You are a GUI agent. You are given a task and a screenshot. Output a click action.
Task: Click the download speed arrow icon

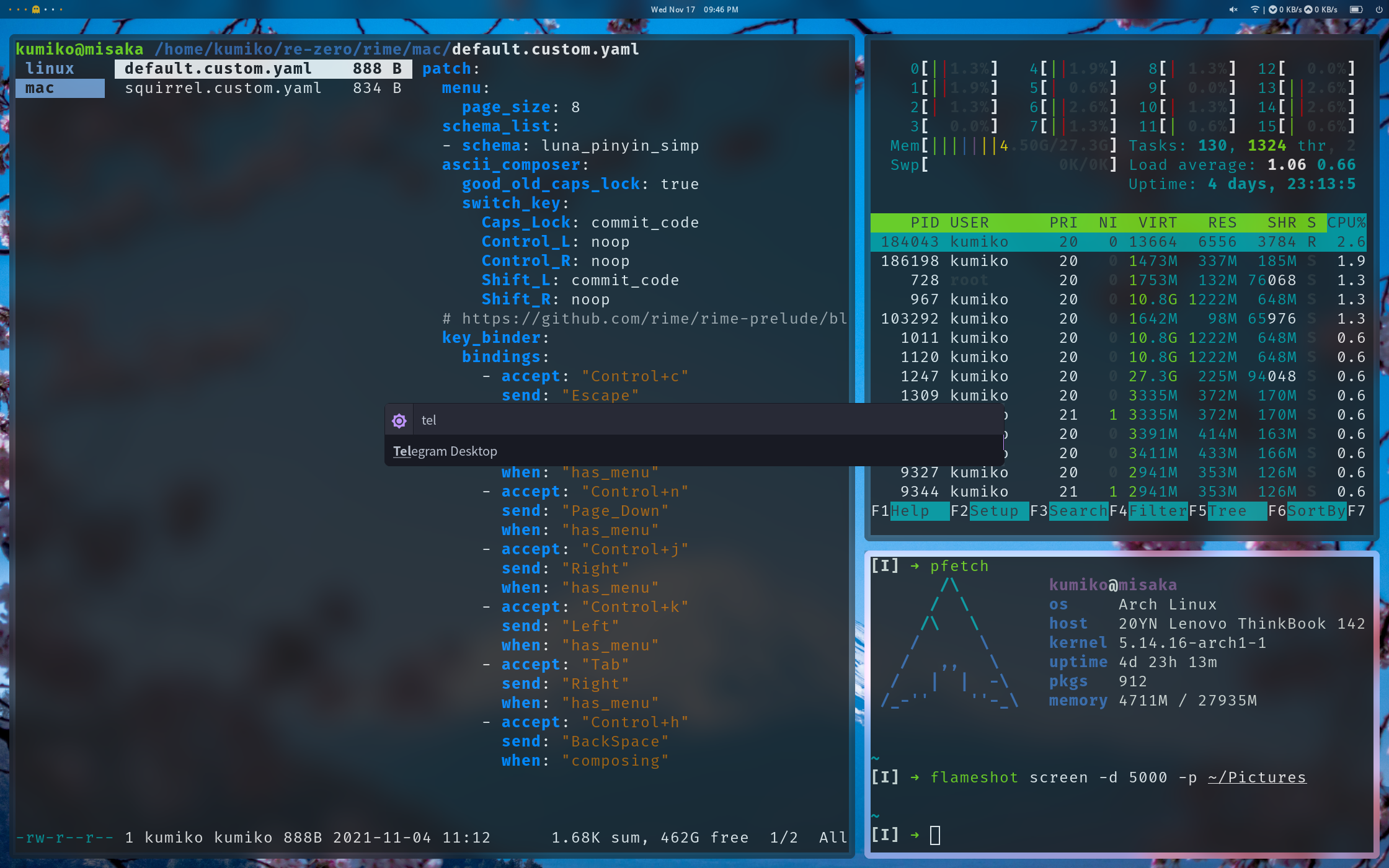[1272, 9]
